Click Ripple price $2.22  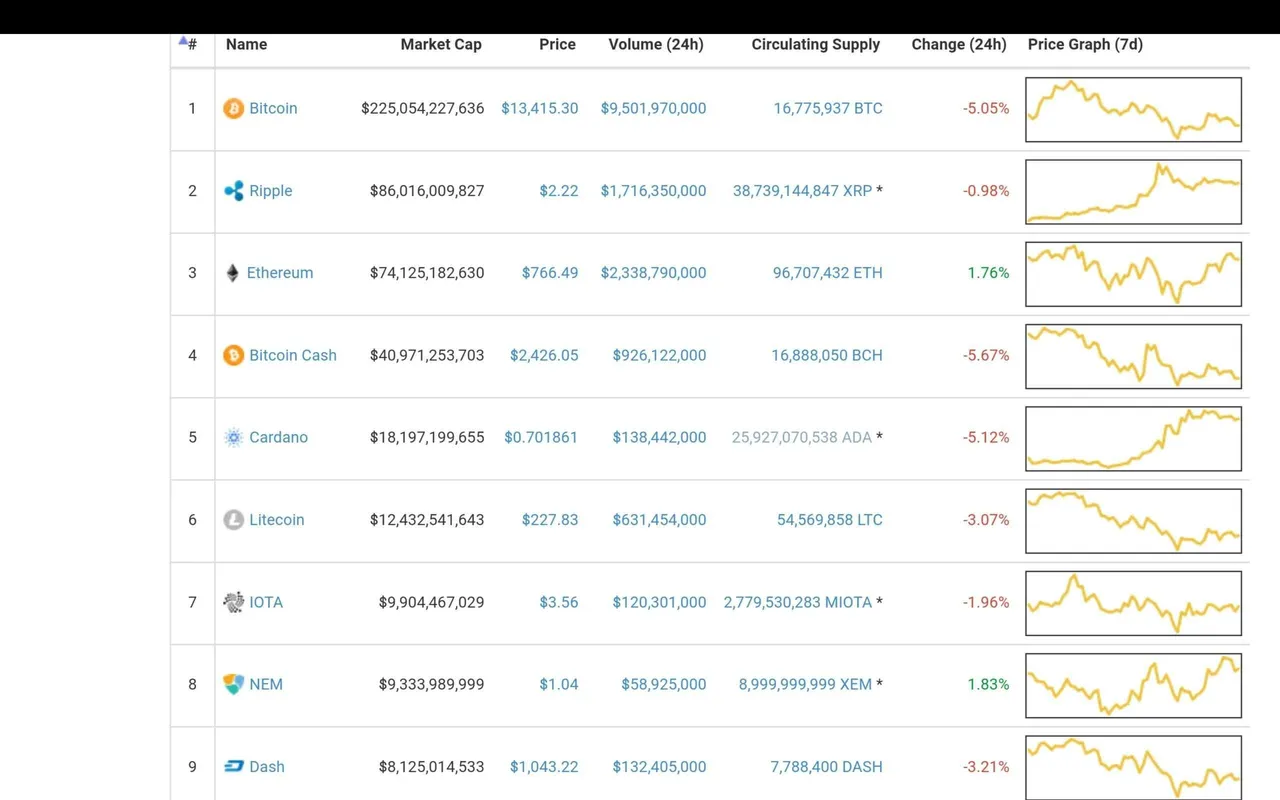[559, 191]
